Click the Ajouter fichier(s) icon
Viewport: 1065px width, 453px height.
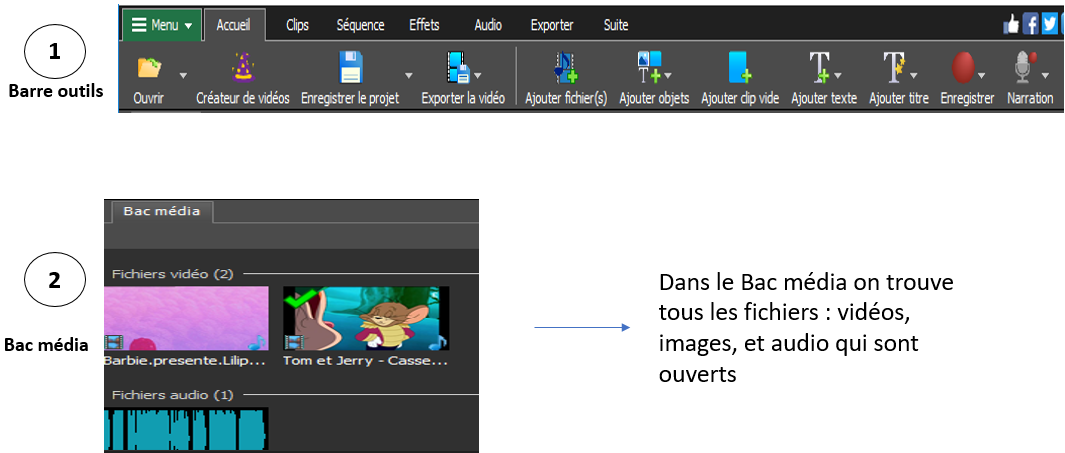[565, 68]
